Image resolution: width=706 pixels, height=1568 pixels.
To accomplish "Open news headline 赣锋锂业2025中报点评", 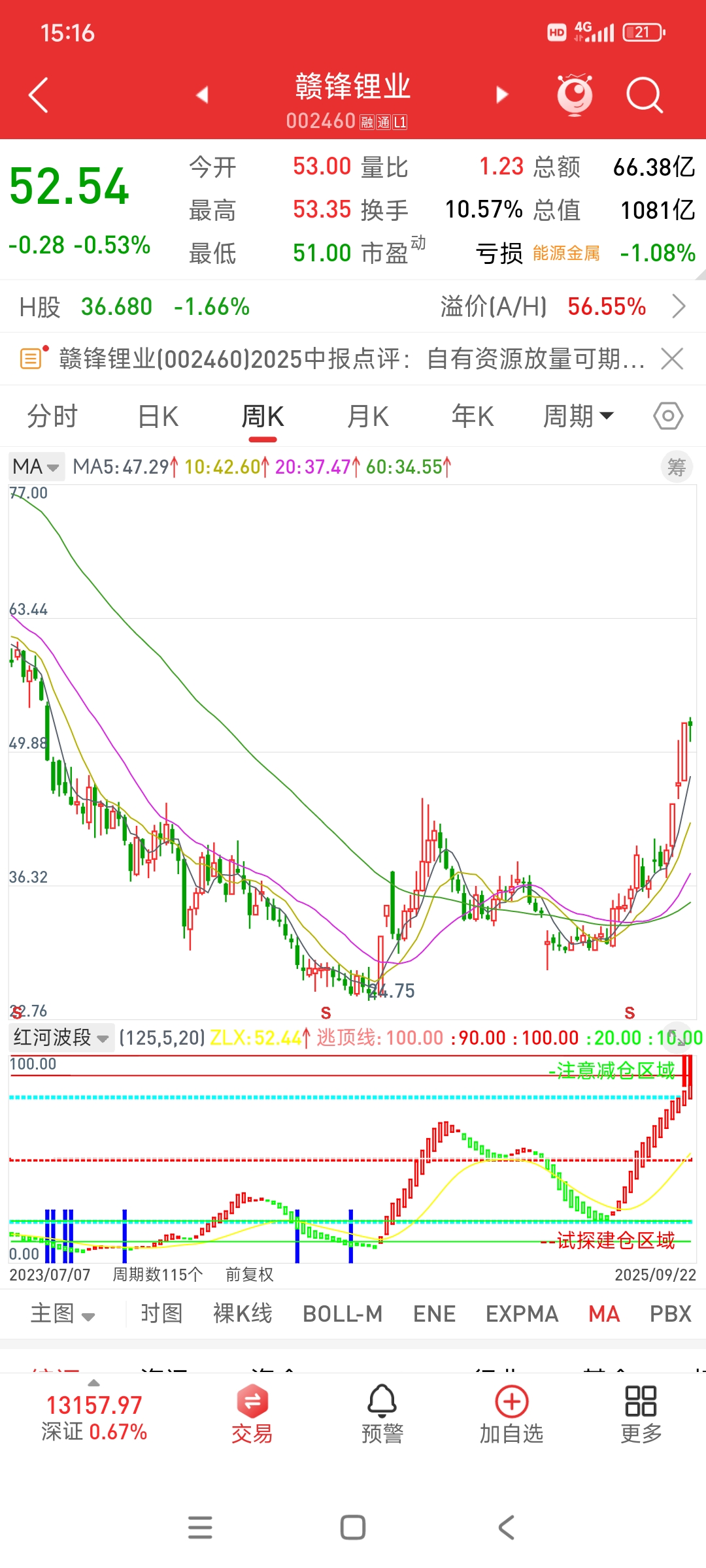I will (352, 359).
